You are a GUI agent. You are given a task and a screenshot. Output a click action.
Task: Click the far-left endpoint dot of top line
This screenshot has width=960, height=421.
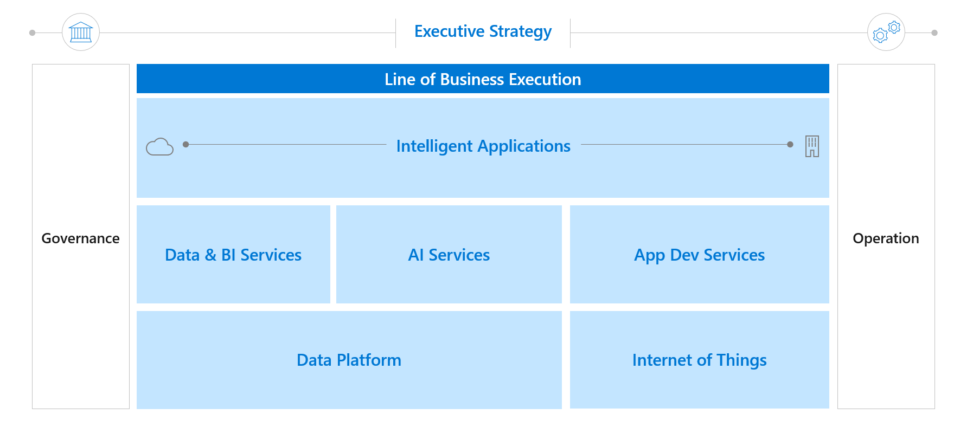pyautogui.click(x=32, y=32)
